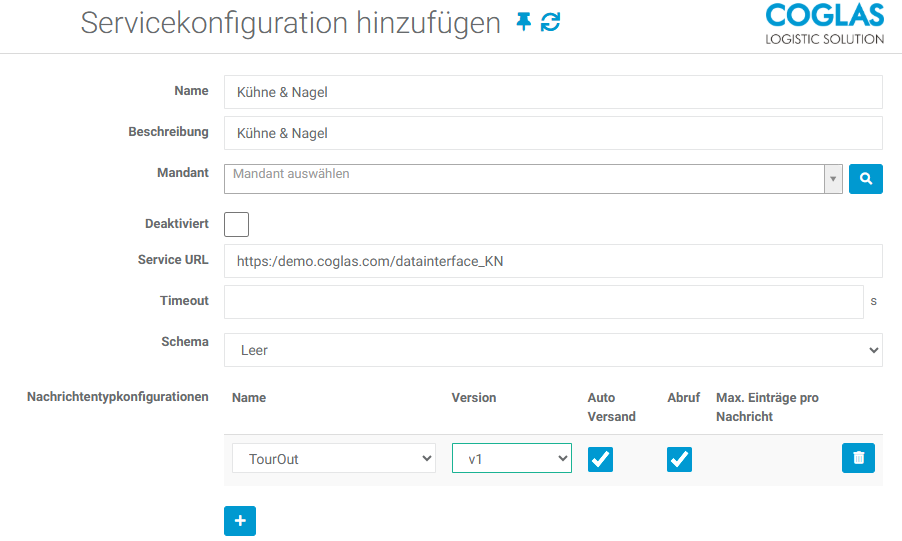The height and width of the screenshot is (541, 902).
Task: Refresh the page using the reload icon
Action: pyautogui.click(x=551, y=22)
